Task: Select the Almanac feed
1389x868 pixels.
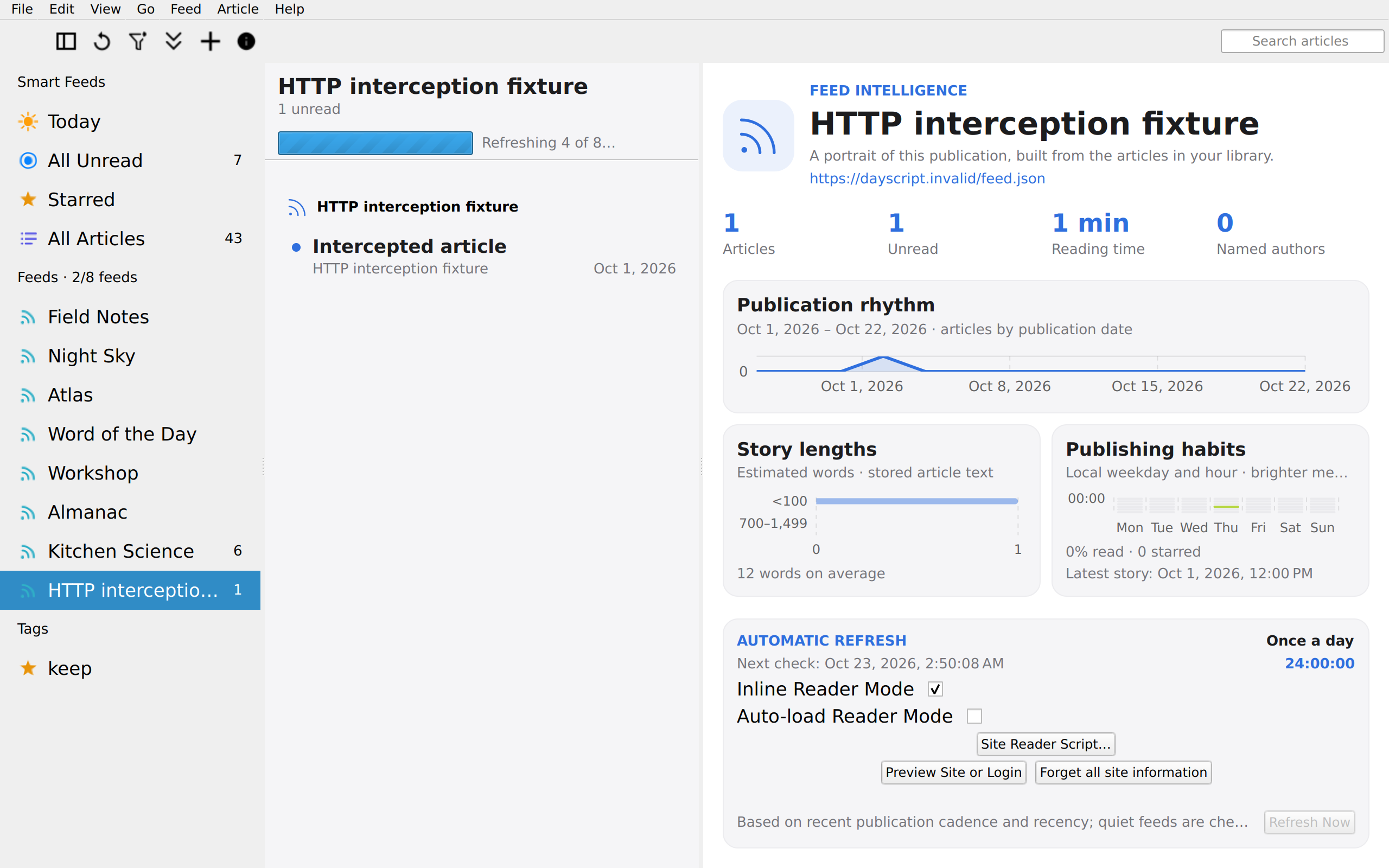Action: click(x=130, y=512)
